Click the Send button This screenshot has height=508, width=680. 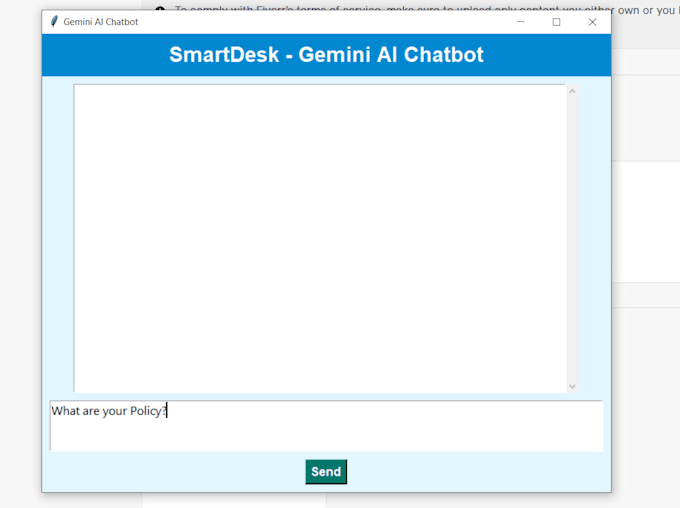pos(326,472)
